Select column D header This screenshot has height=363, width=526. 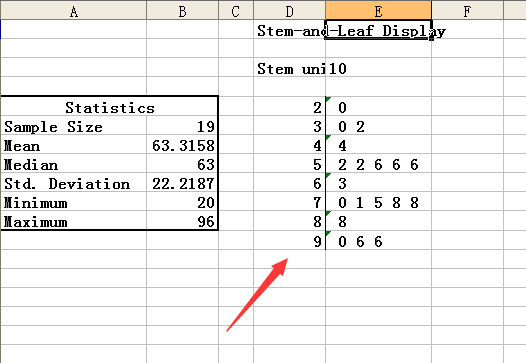290,10
